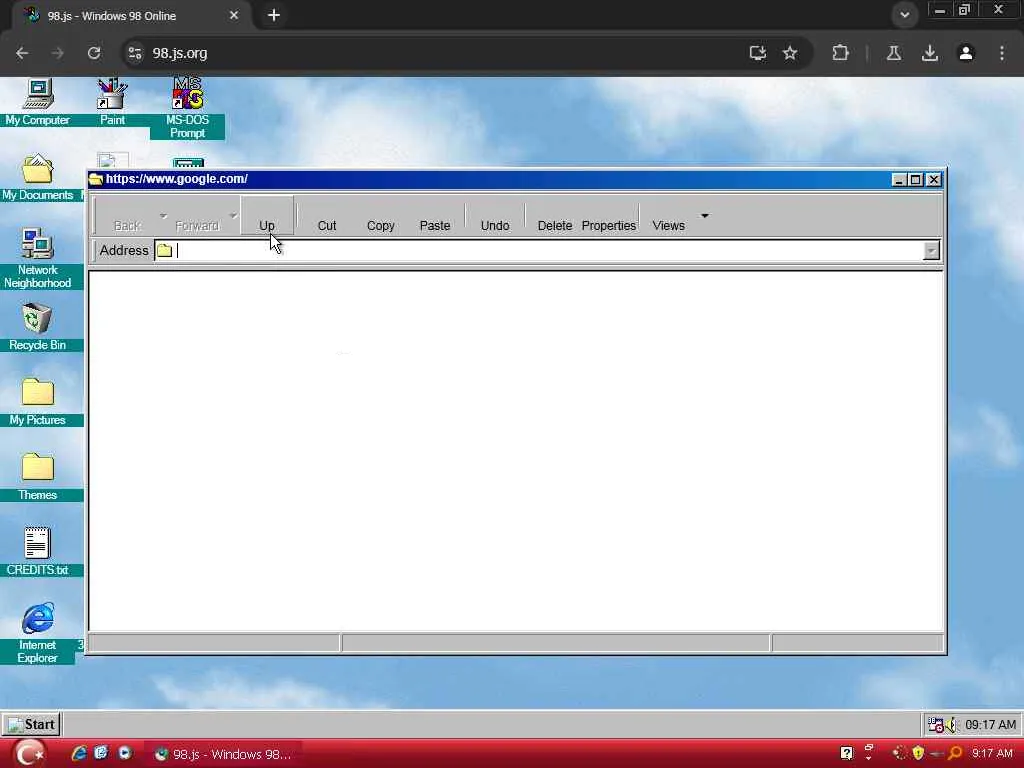Viewport: 1024px width, 768px height.
Task: Close the 98.js browser tab
Action: click(x=234, y=15)
